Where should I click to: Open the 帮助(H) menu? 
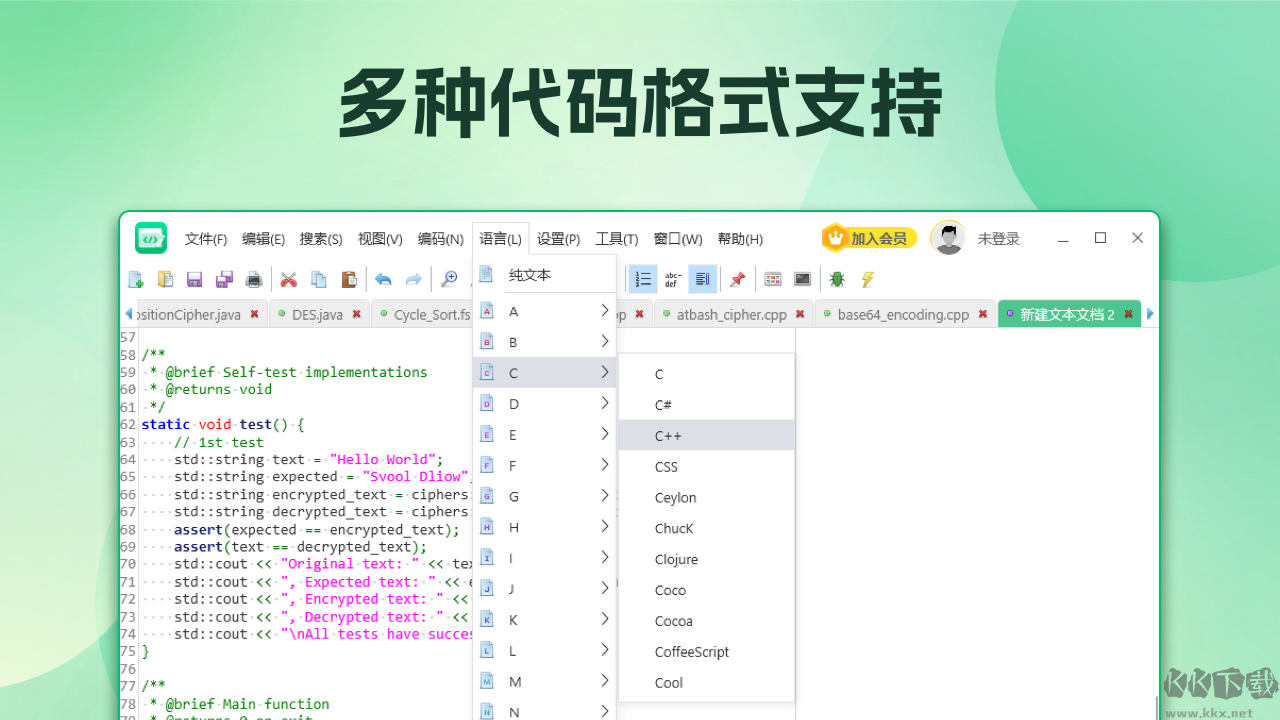tap(740, 239)
